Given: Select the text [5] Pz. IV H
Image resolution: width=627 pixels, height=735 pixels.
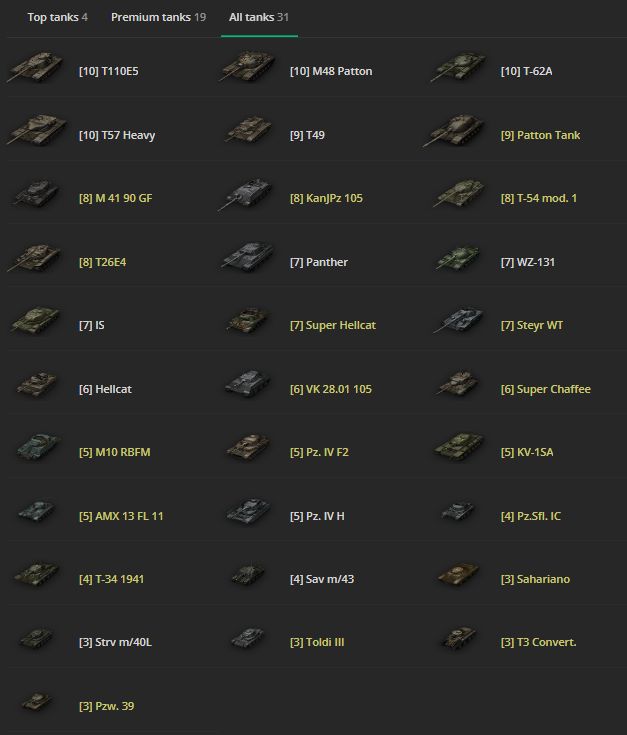Looking at the screenshot, I should coord(317,516).
